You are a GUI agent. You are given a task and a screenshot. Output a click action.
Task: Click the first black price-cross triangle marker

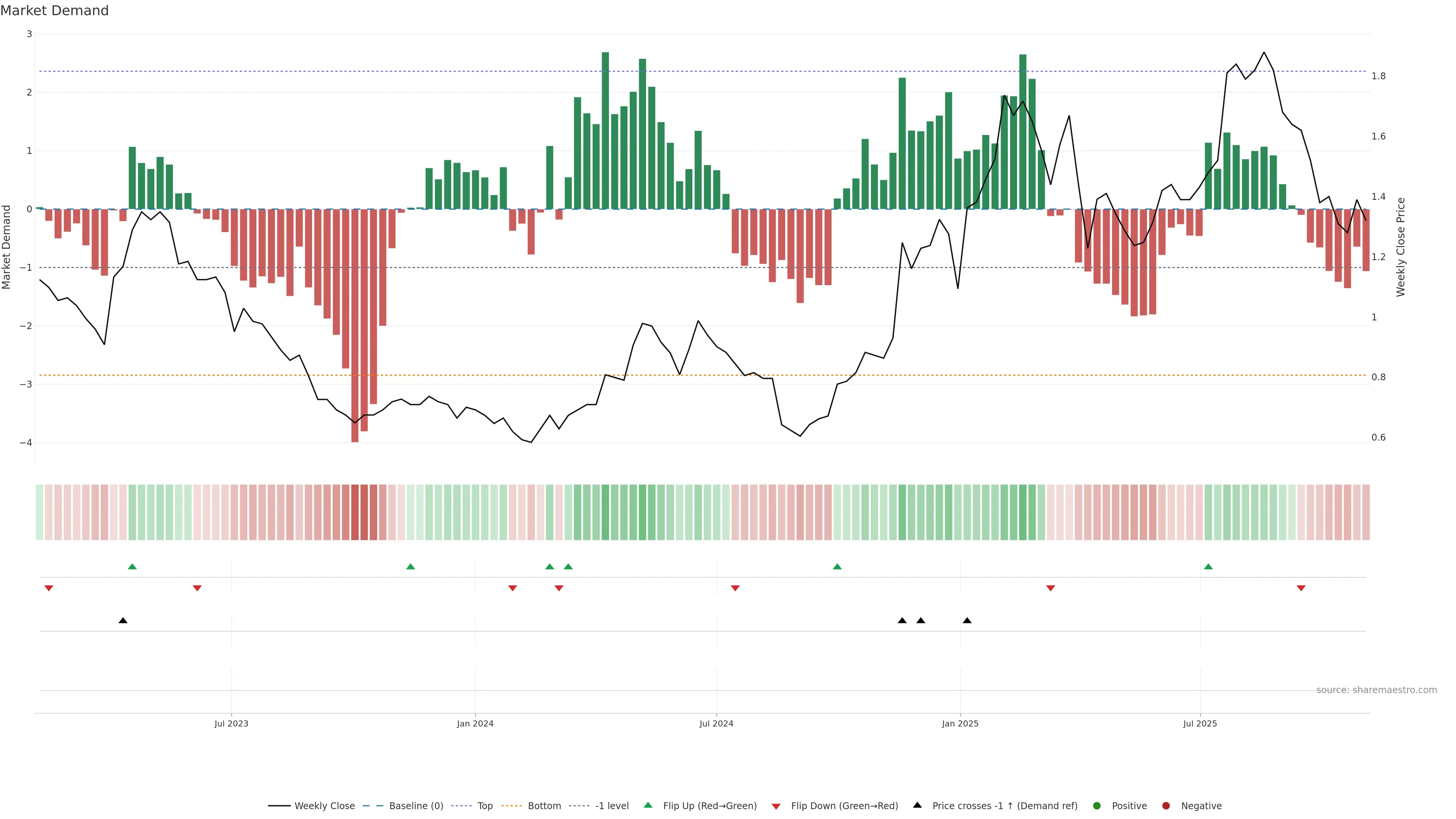[122, 621]
